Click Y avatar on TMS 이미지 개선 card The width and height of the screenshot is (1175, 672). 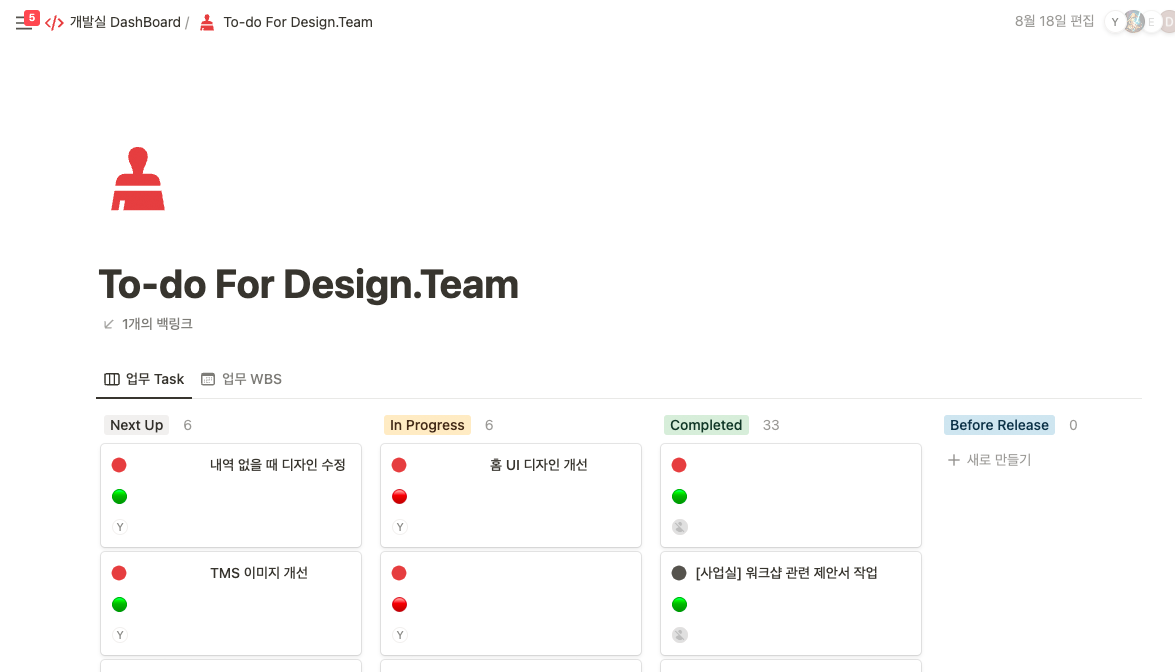click(x=120, y=635)
